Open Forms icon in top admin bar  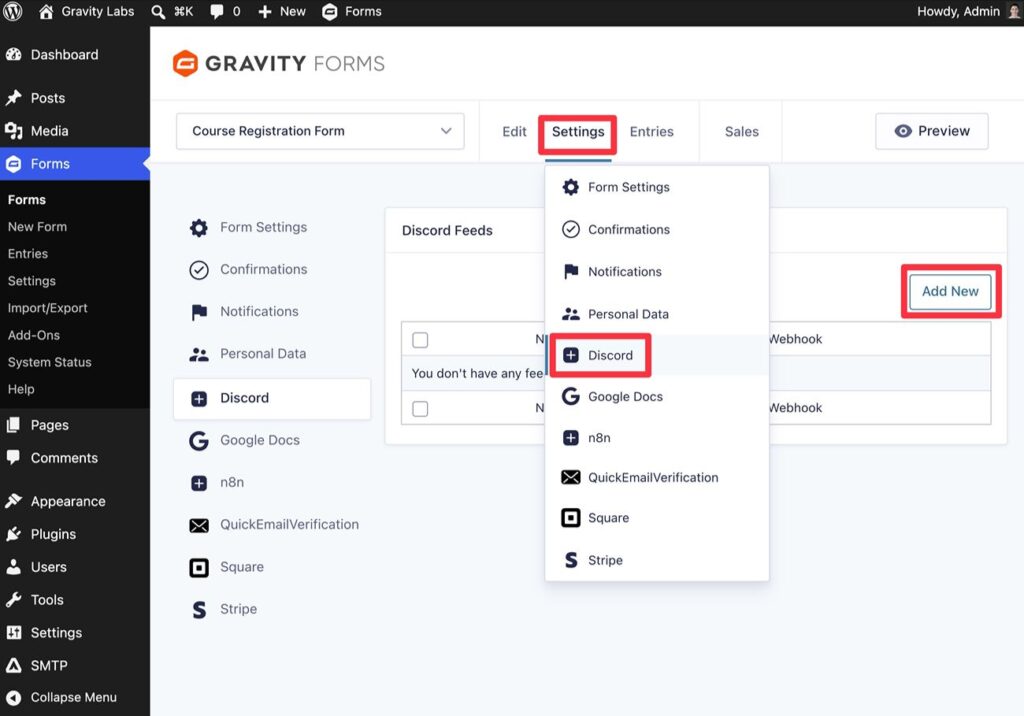point(330,12)
